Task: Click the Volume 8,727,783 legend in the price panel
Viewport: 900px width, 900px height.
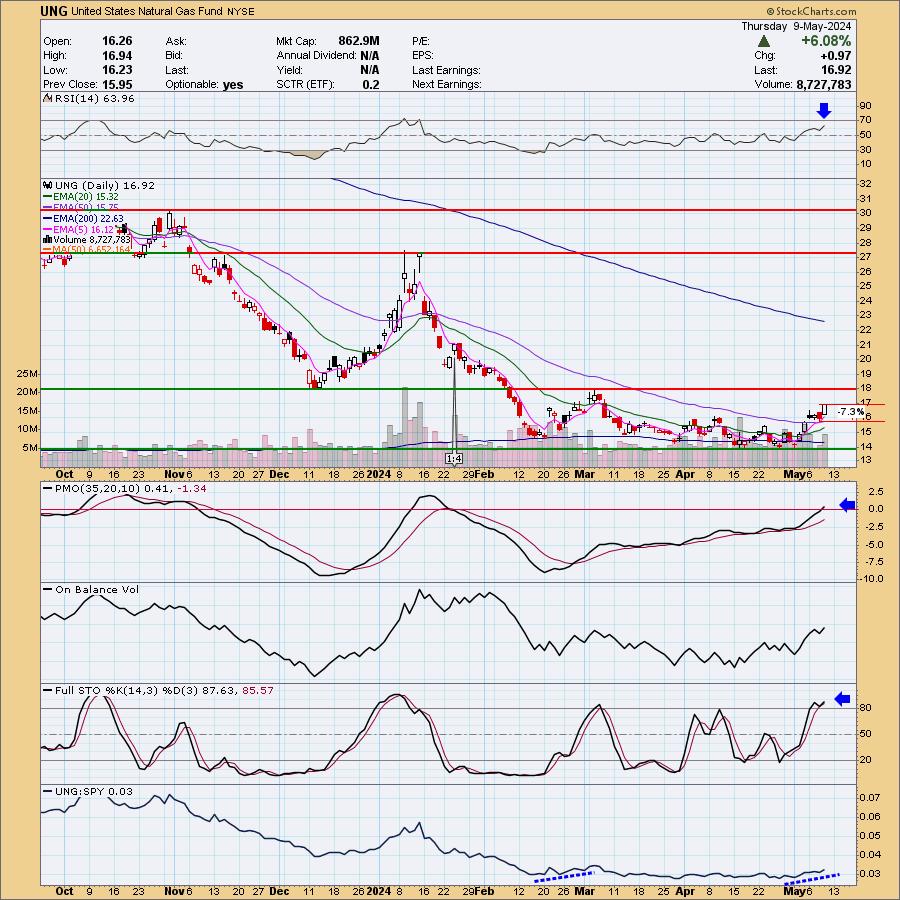Action: pyautogui.click(x=92, y=239)
